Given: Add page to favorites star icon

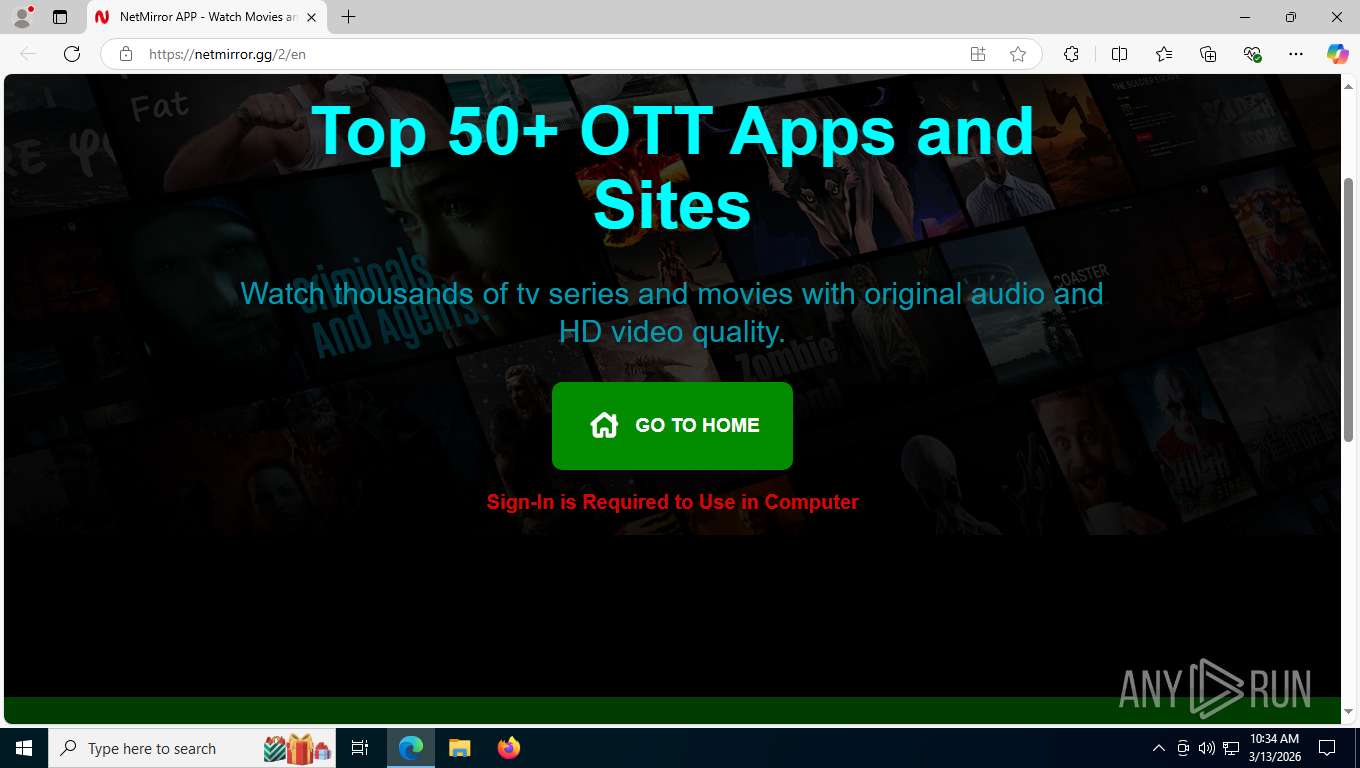Looking at the screenshot, I should 1018,54.
